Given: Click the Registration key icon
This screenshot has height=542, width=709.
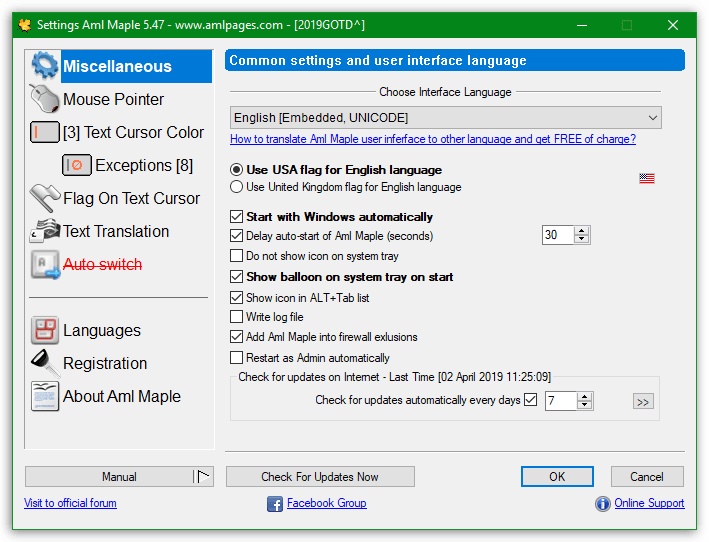Looking at the screenshot, I should (45, 363).
